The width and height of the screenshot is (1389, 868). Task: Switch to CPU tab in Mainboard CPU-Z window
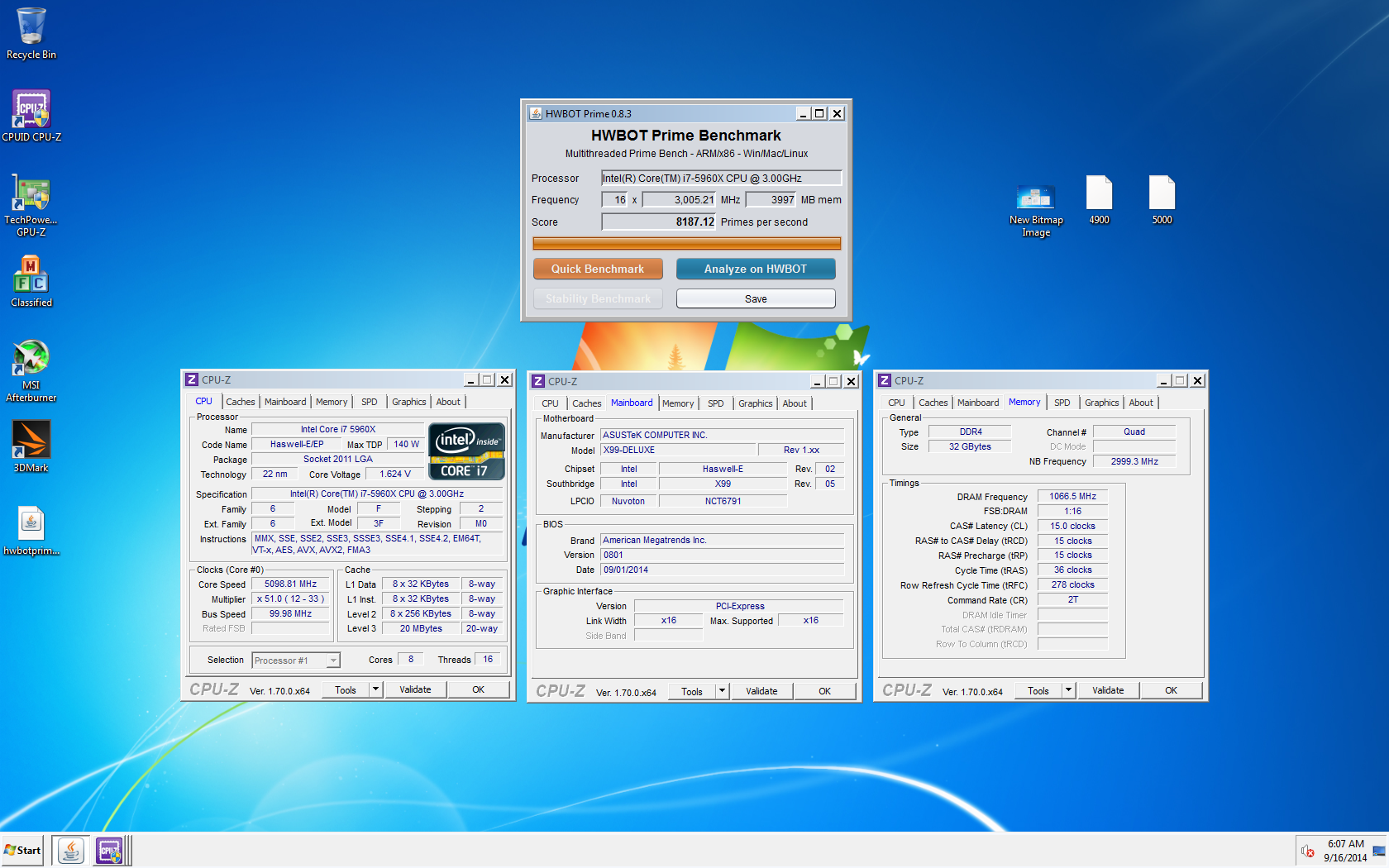(x=550, y=403)
